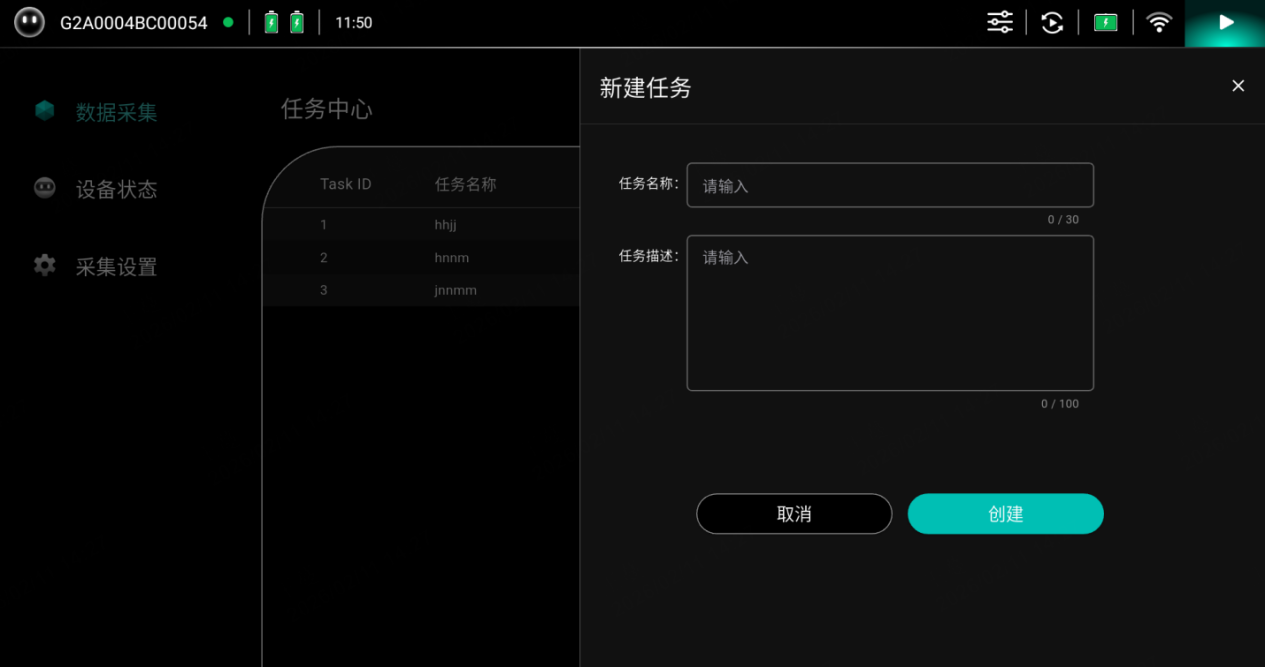Viewport: 1265px width, 667px height.
Task: Click the Task ID column header
Action: (x=346, y=184)
